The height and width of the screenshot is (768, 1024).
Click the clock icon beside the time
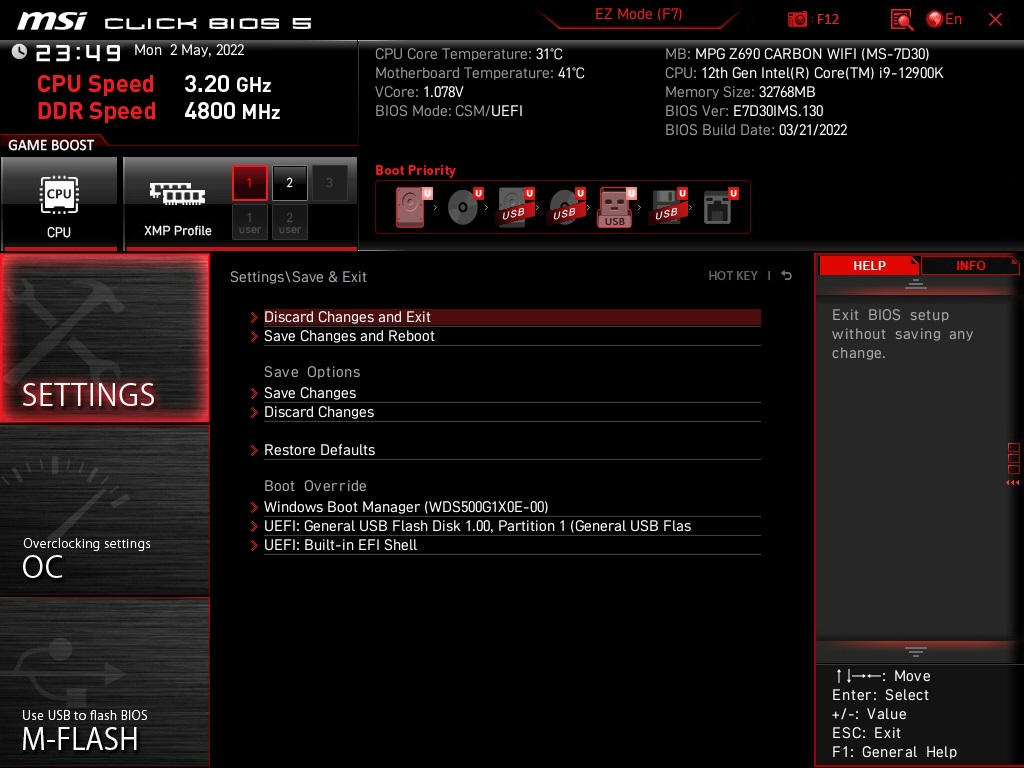coord(19,52)
